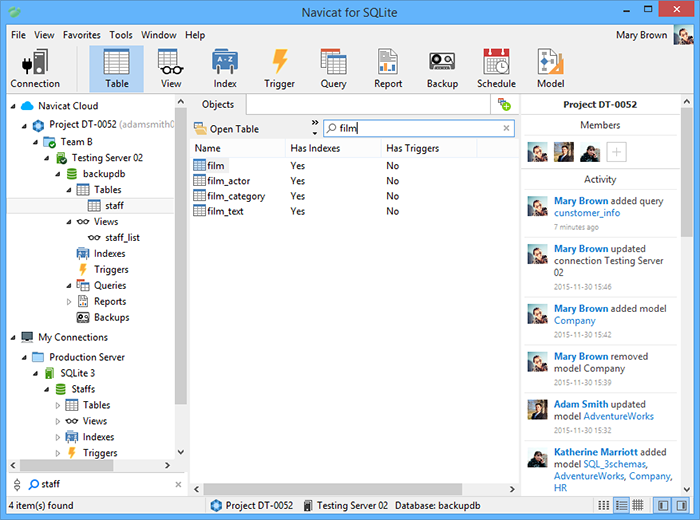
Task: Collapse the backupdb database node
Action: (x=58, y=175)
